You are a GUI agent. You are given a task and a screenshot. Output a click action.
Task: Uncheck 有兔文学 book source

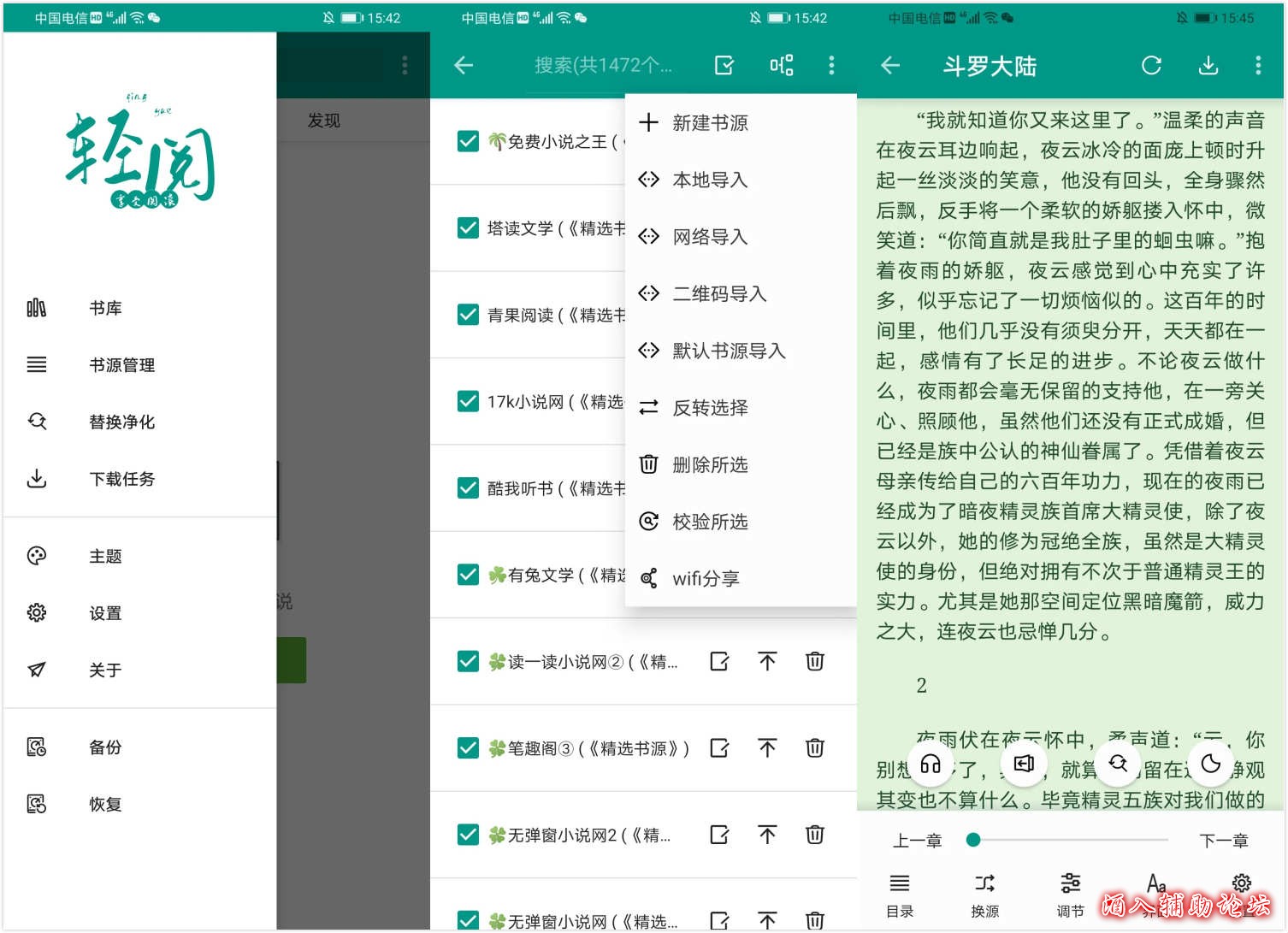(468, 575)
